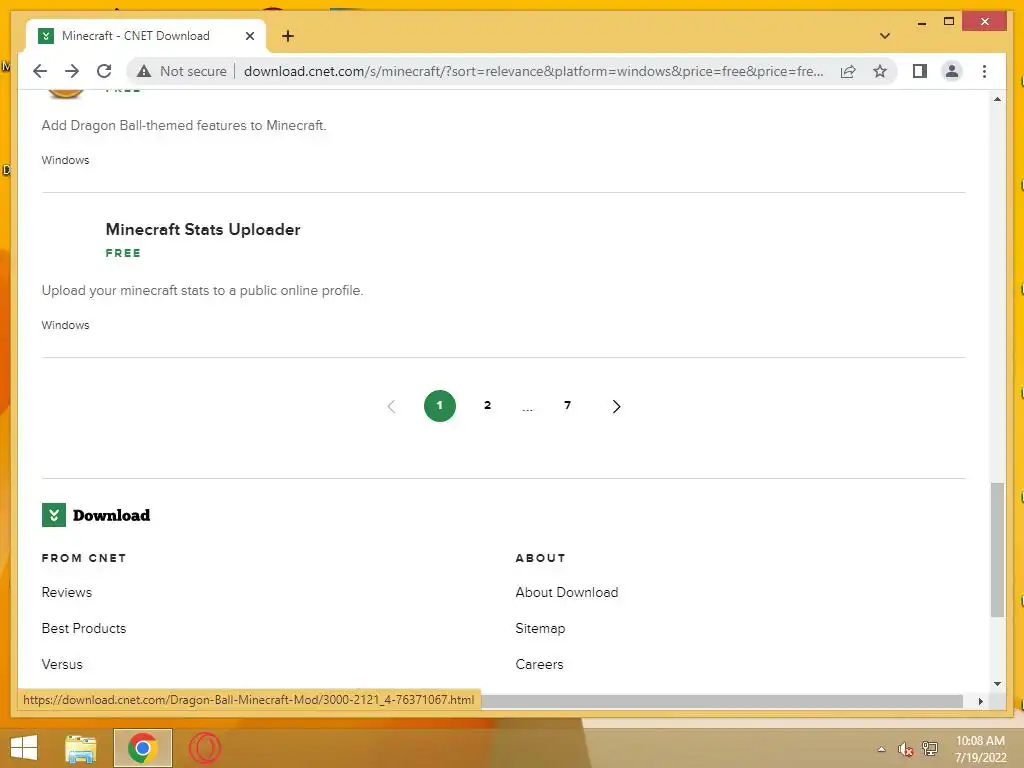Open the network tray icon
The height and width of the screenshot is (768, 1024).
(929, 749)
